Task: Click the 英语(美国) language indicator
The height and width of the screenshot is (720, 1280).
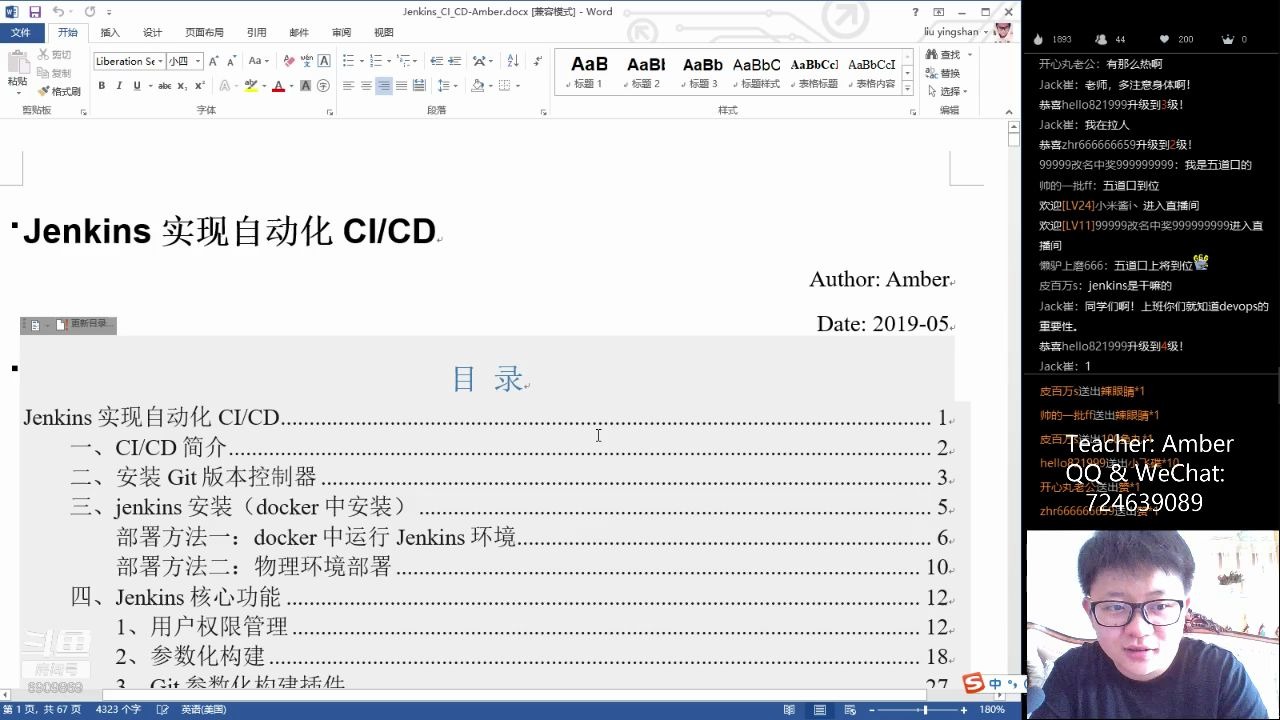Action: pos(203,710)
